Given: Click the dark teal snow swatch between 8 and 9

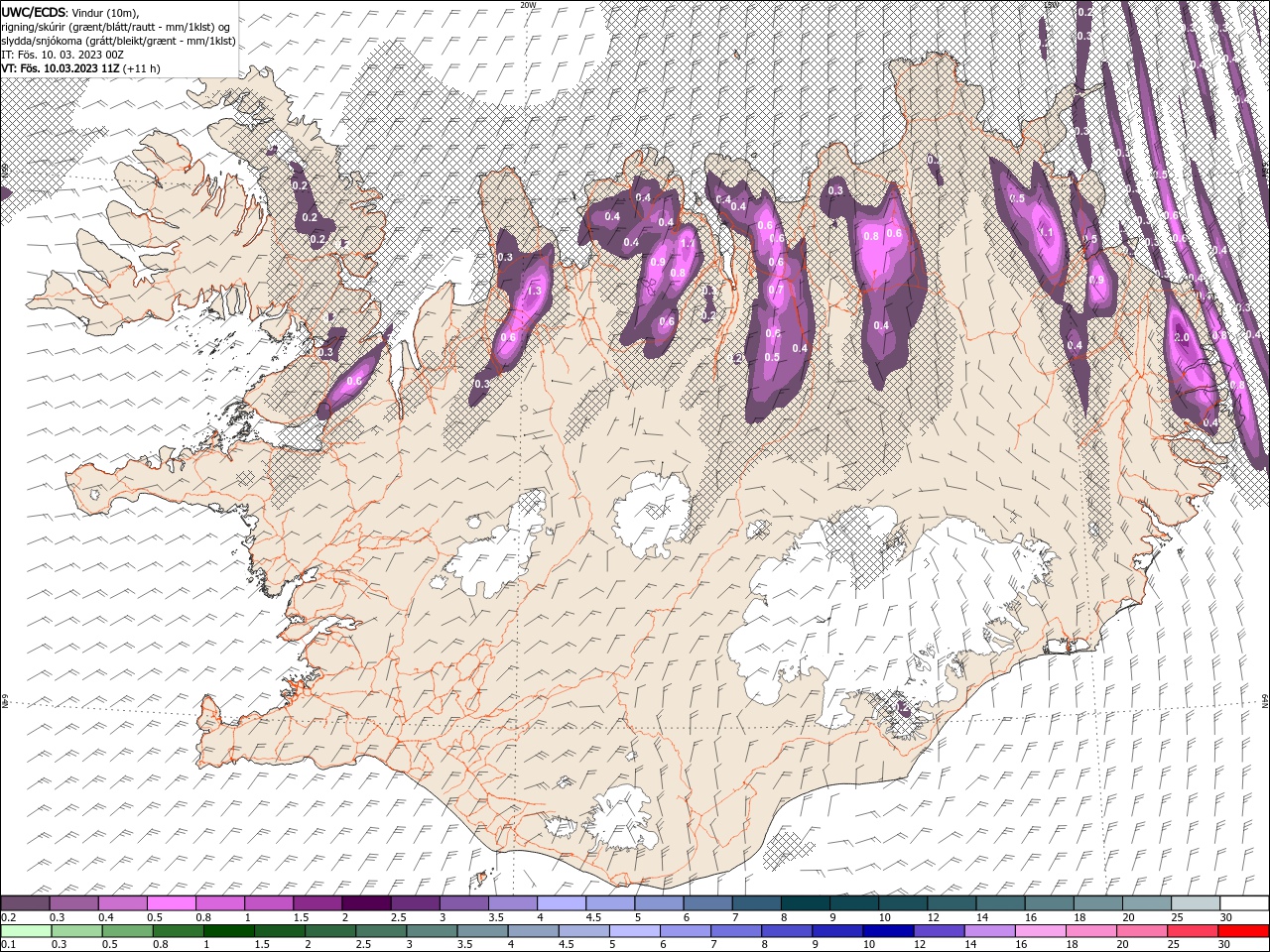Looking at the screenshot, I should click(x=805, y=903).
